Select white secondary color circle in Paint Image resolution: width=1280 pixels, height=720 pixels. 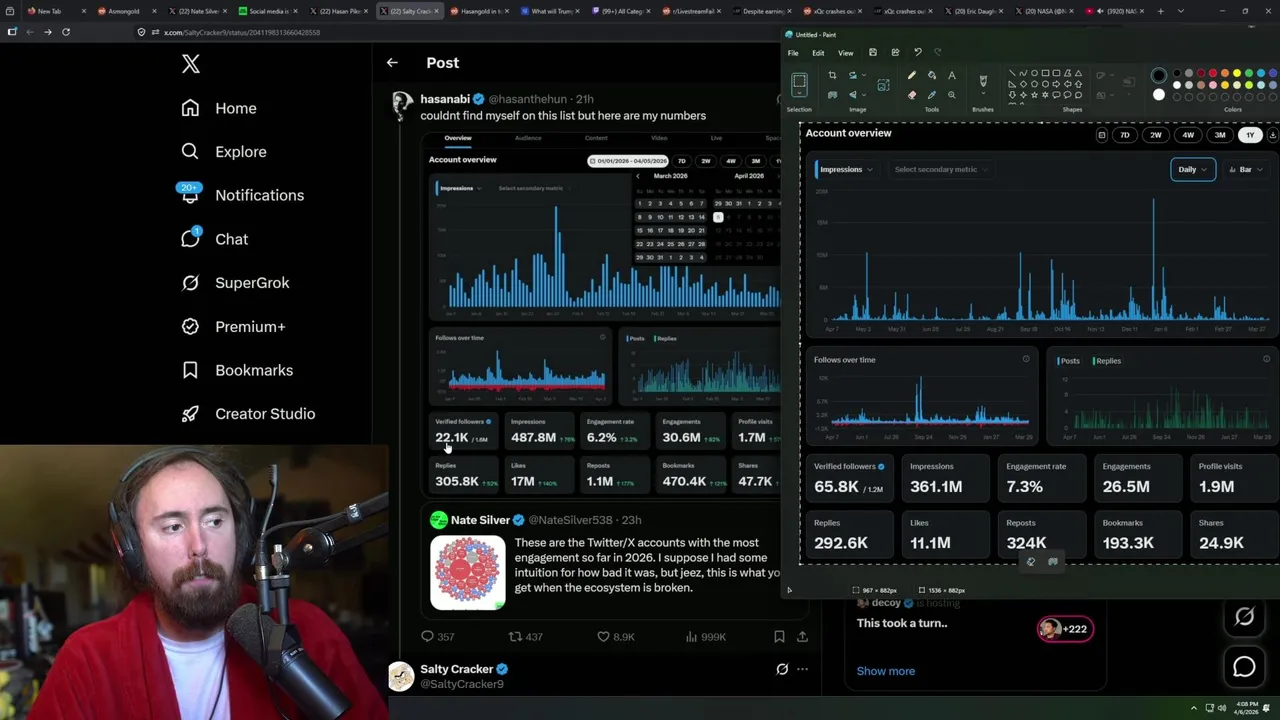1159,95
